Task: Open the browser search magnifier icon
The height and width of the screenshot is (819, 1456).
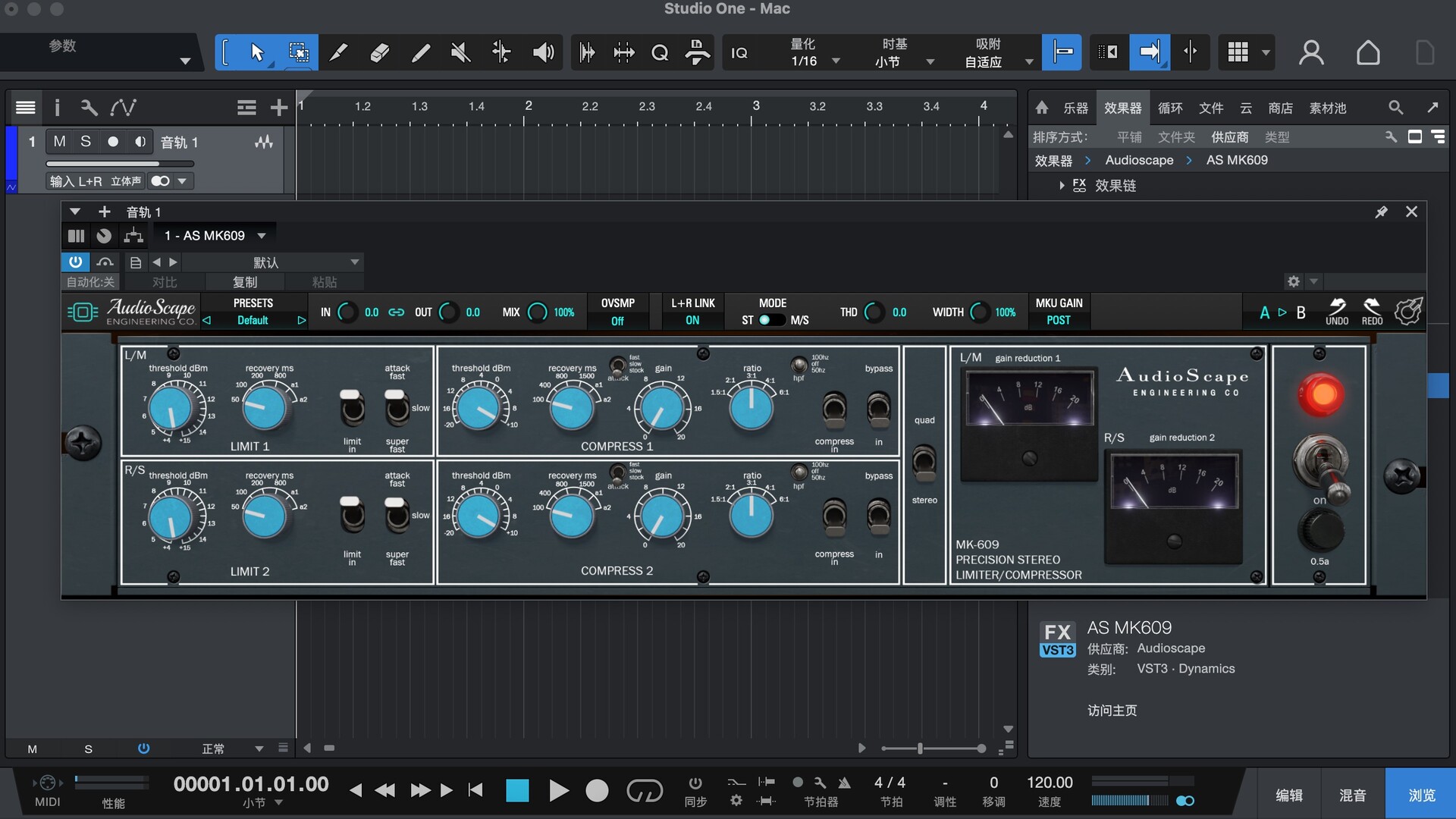Action: pos(1395,108)
